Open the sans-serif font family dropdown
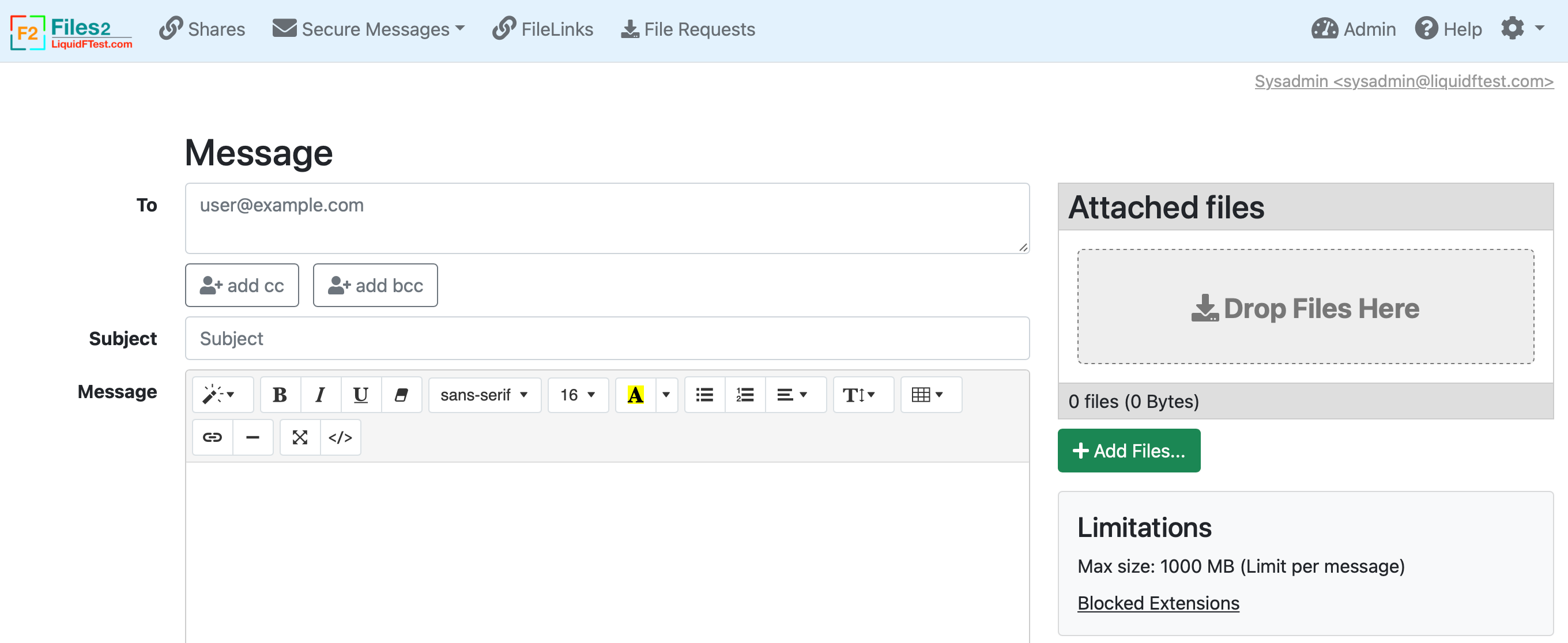Screen dimensions: 1568x643 coord(484,395)
